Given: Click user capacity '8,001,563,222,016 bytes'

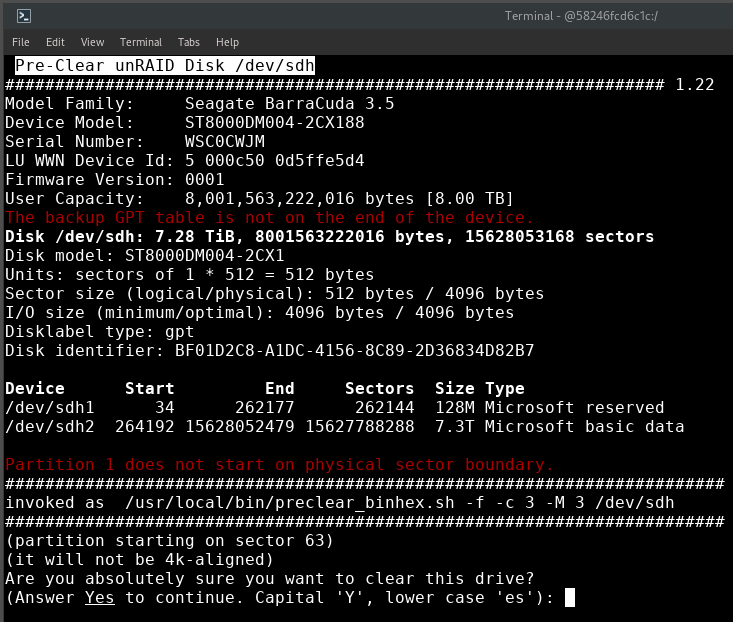Looking at the screenshot, I should [299, 199].
